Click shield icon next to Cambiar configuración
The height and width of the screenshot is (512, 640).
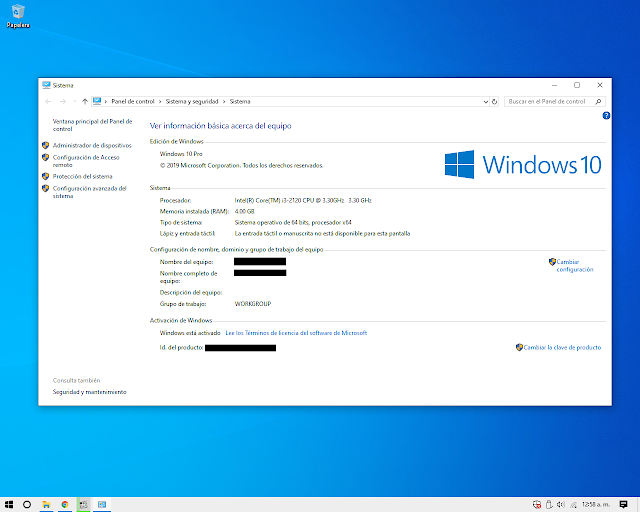click(552, 262)
